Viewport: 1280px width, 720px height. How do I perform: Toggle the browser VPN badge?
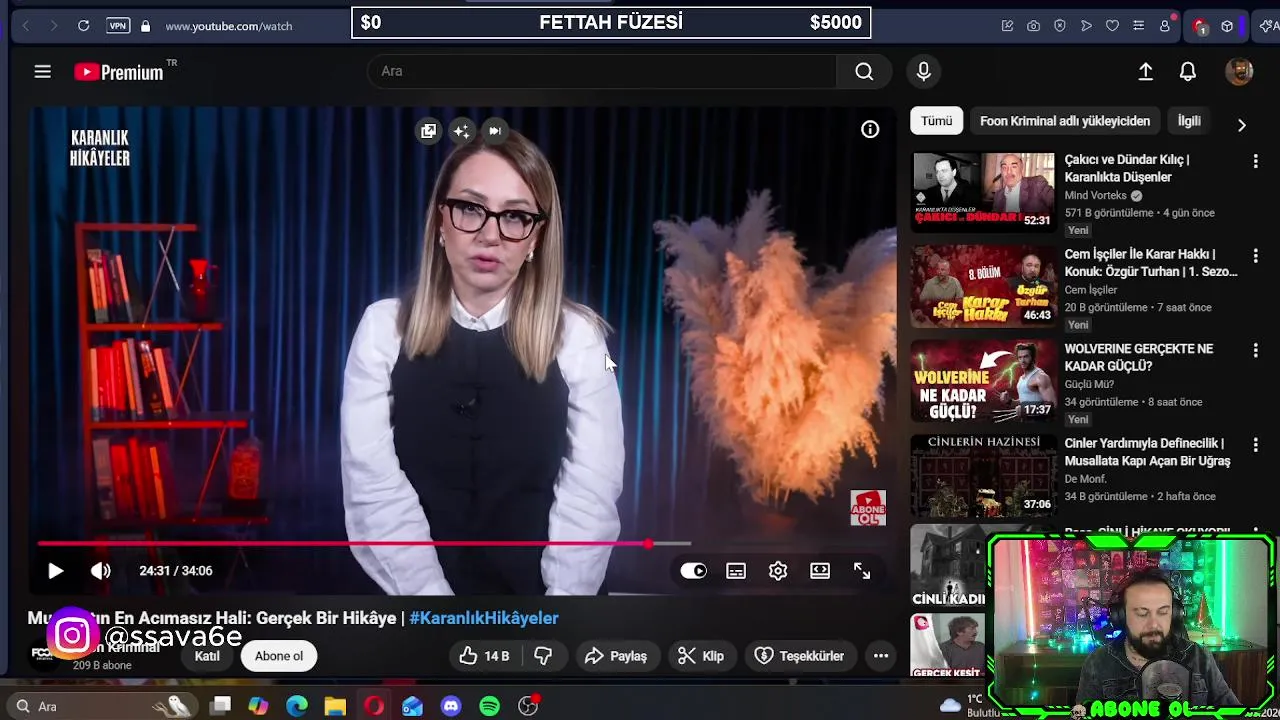coord(118,26)
